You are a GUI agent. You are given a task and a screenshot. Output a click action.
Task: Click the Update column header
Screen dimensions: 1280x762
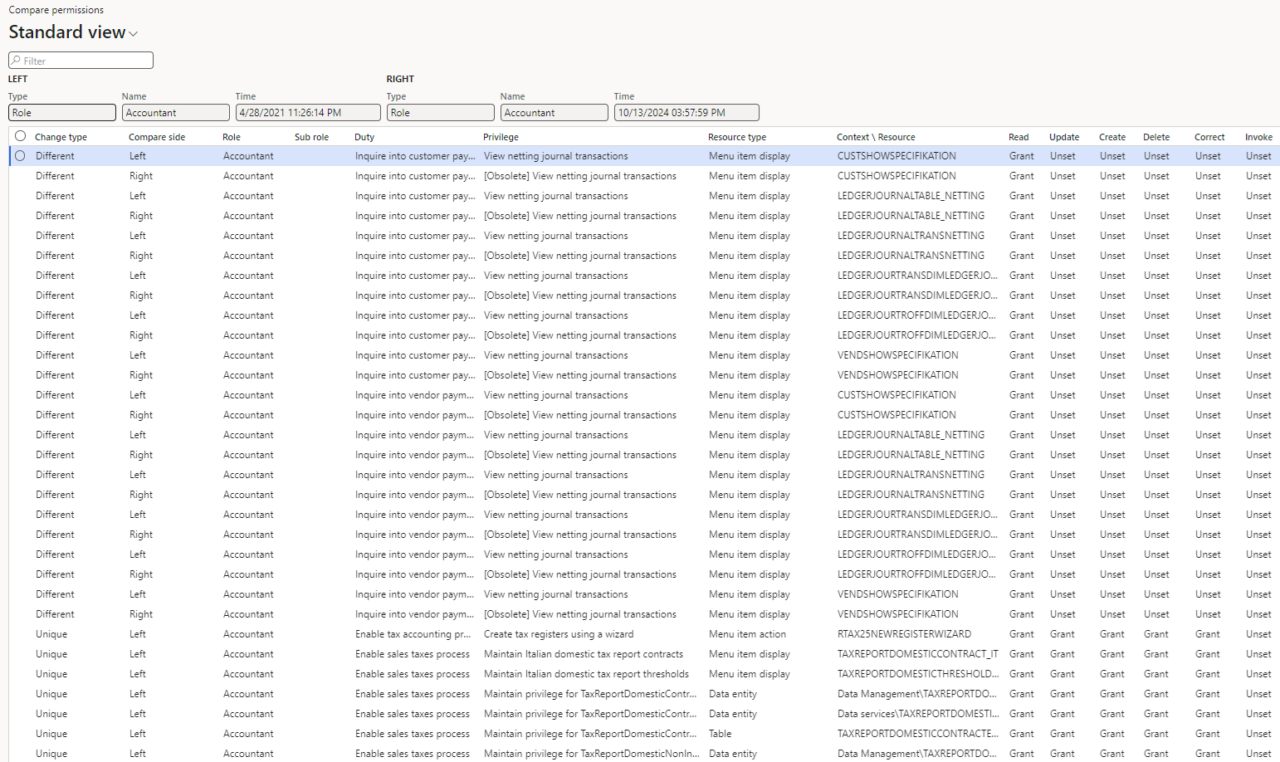tap(1064, 137)
